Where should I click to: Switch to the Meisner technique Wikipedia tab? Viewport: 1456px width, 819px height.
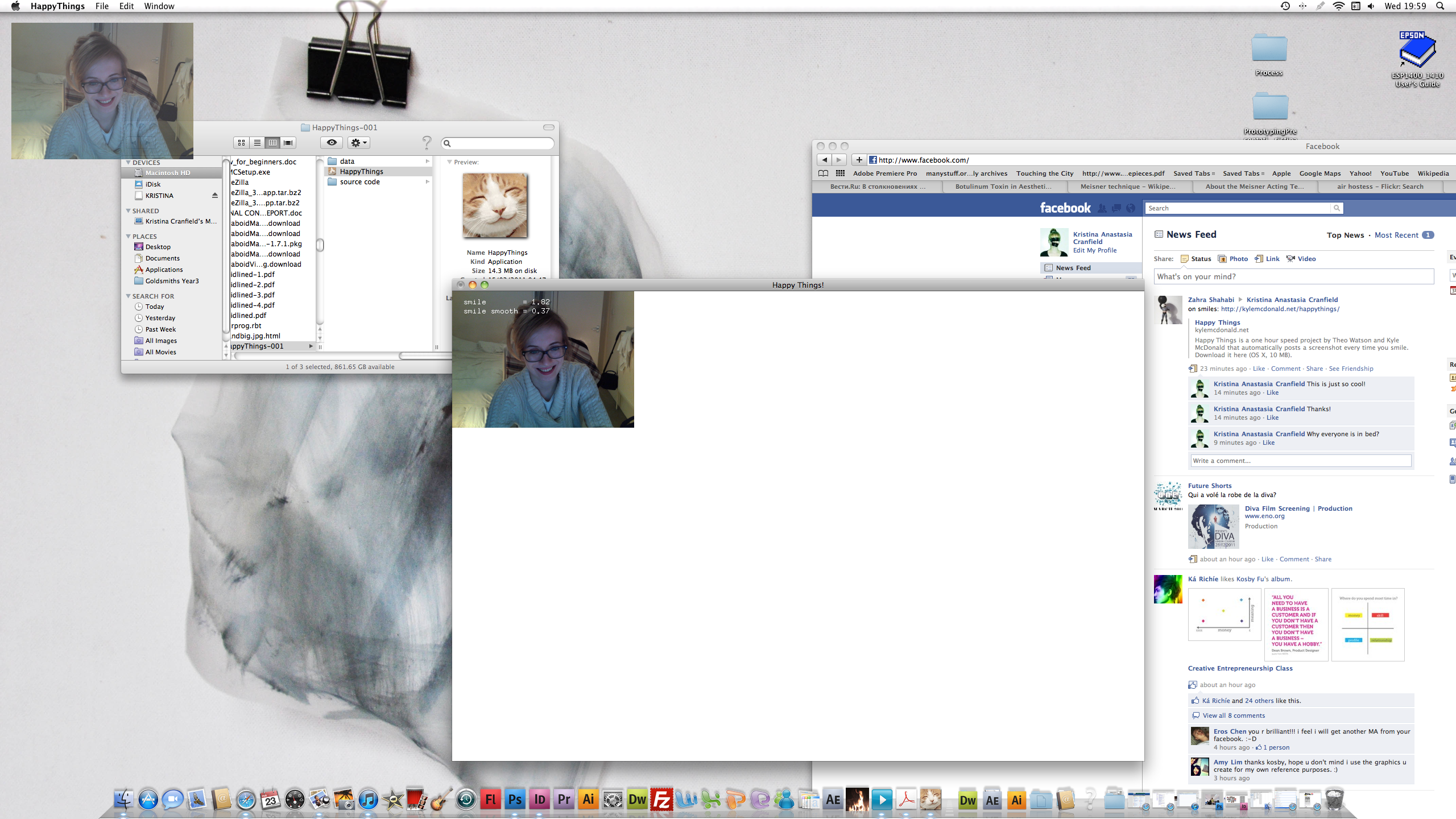click(1127, 187)
